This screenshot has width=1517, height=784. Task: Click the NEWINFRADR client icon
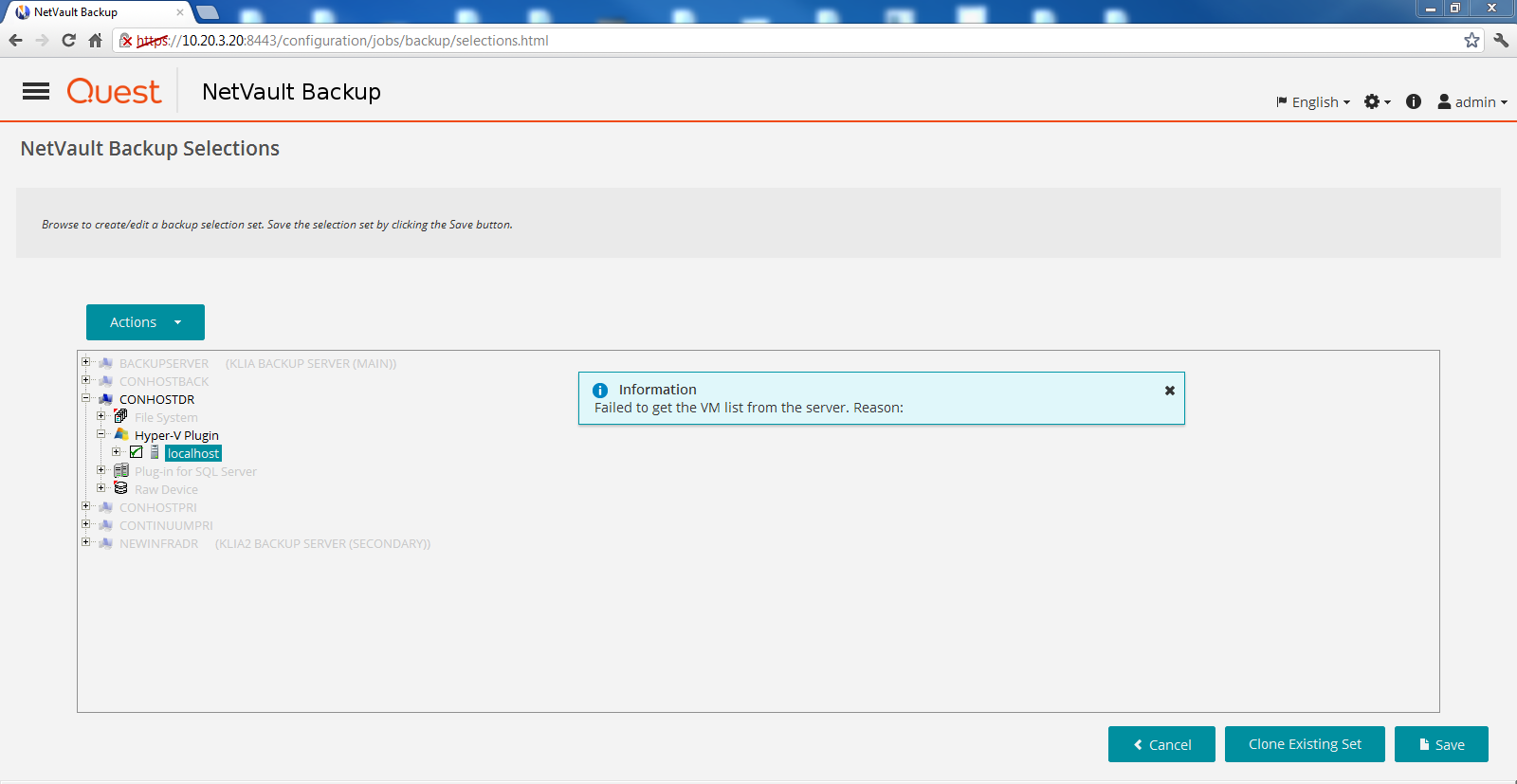click(x=105, y=543)
